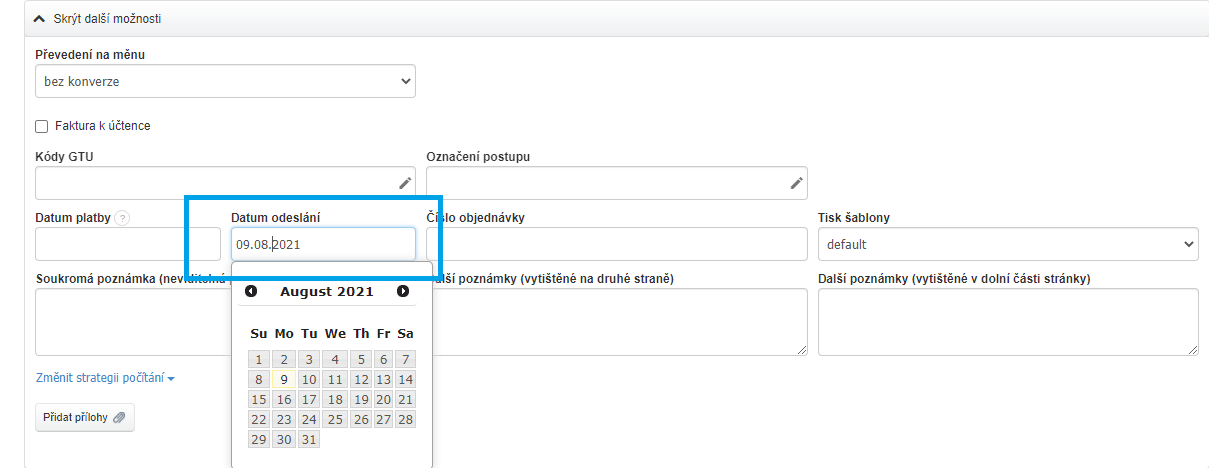Expand Změnit strategii počítání menu
The height and width of the screenshot is (468, 1209).
click(105, 378)
